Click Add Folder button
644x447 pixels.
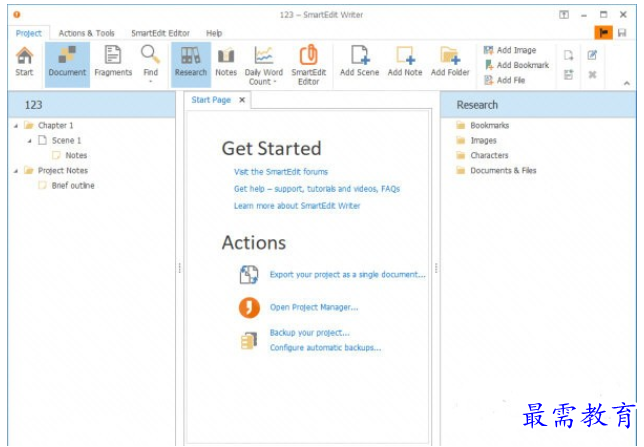[450, 62]
